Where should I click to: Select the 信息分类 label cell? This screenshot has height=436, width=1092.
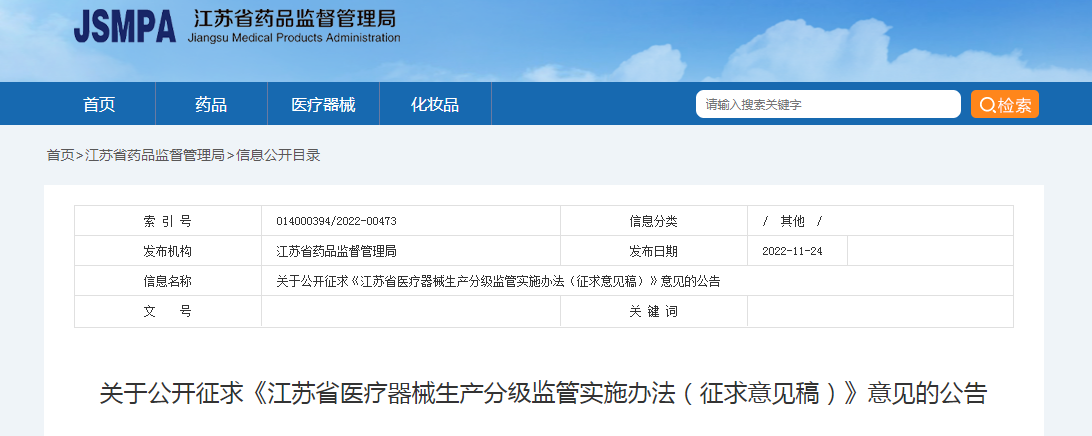coord(654,221)
